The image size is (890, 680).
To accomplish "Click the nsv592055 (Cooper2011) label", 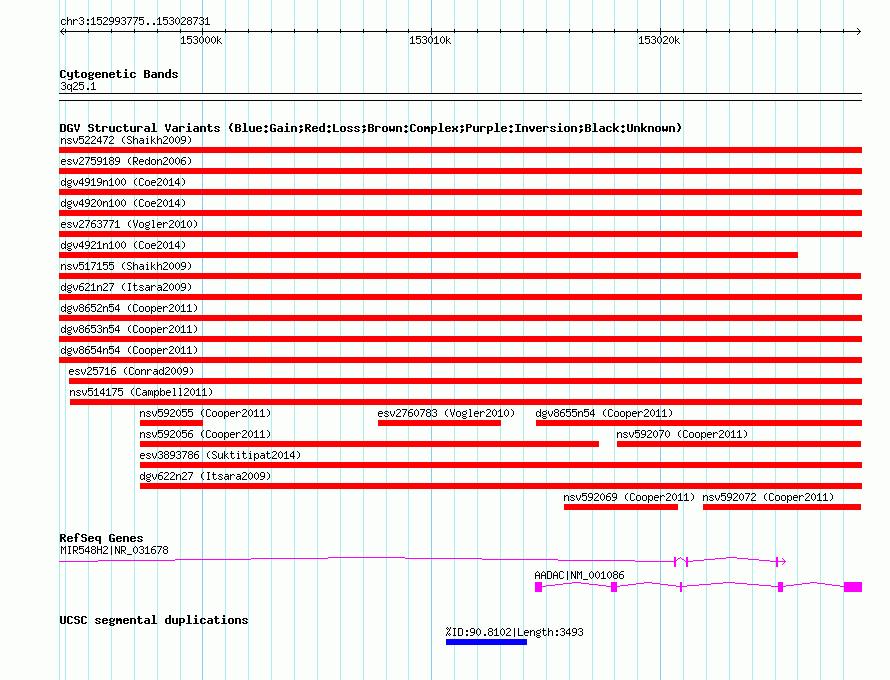I will (x=205, y=413).
